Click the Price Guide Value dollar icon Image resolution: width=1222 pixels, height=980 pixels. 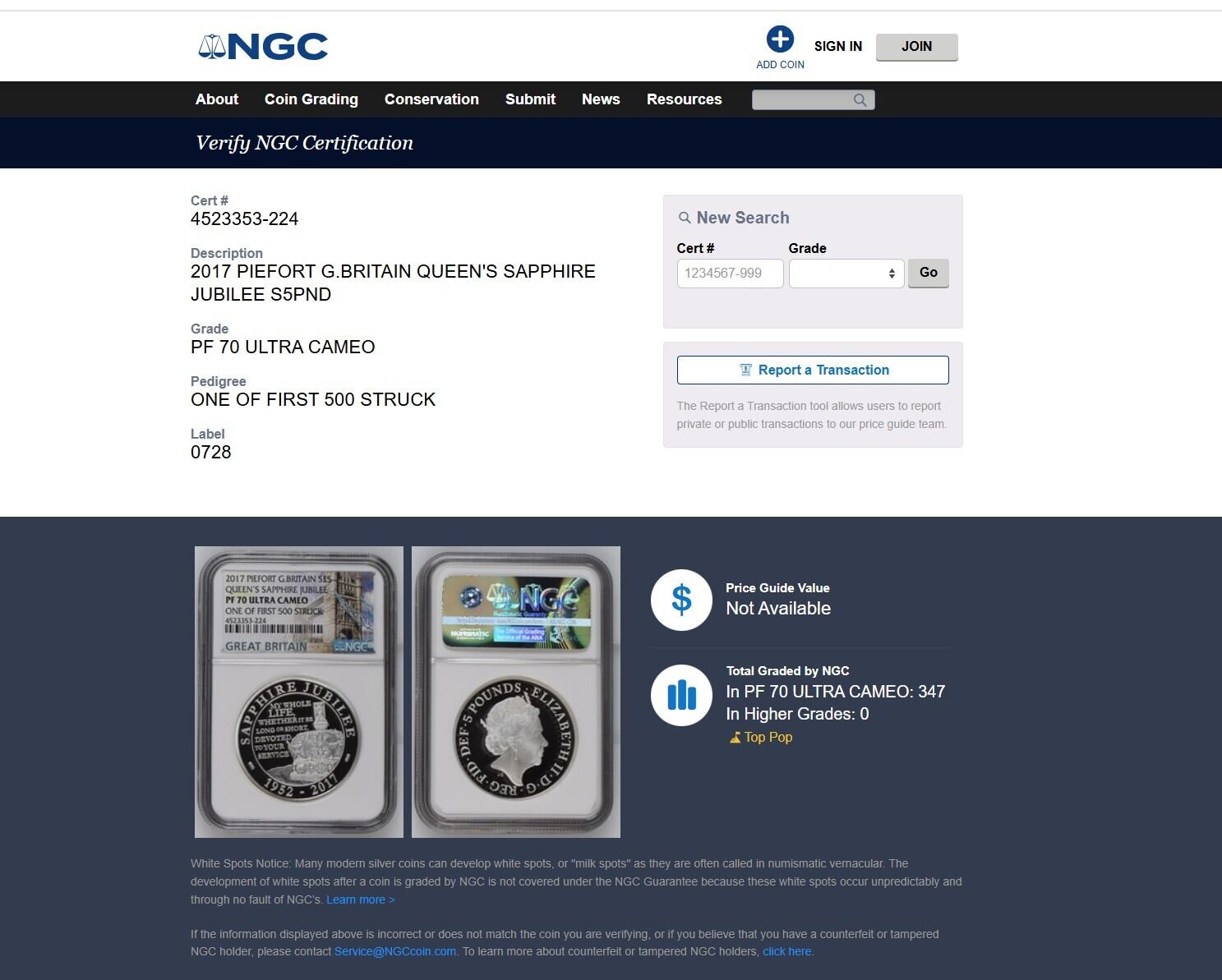681,600
